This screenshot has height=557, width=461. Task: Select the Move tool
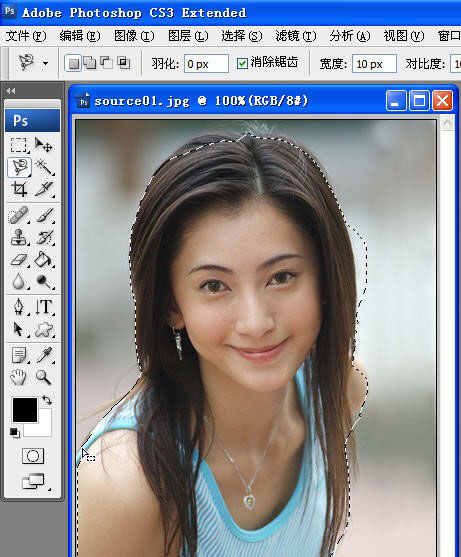[44, 145]
